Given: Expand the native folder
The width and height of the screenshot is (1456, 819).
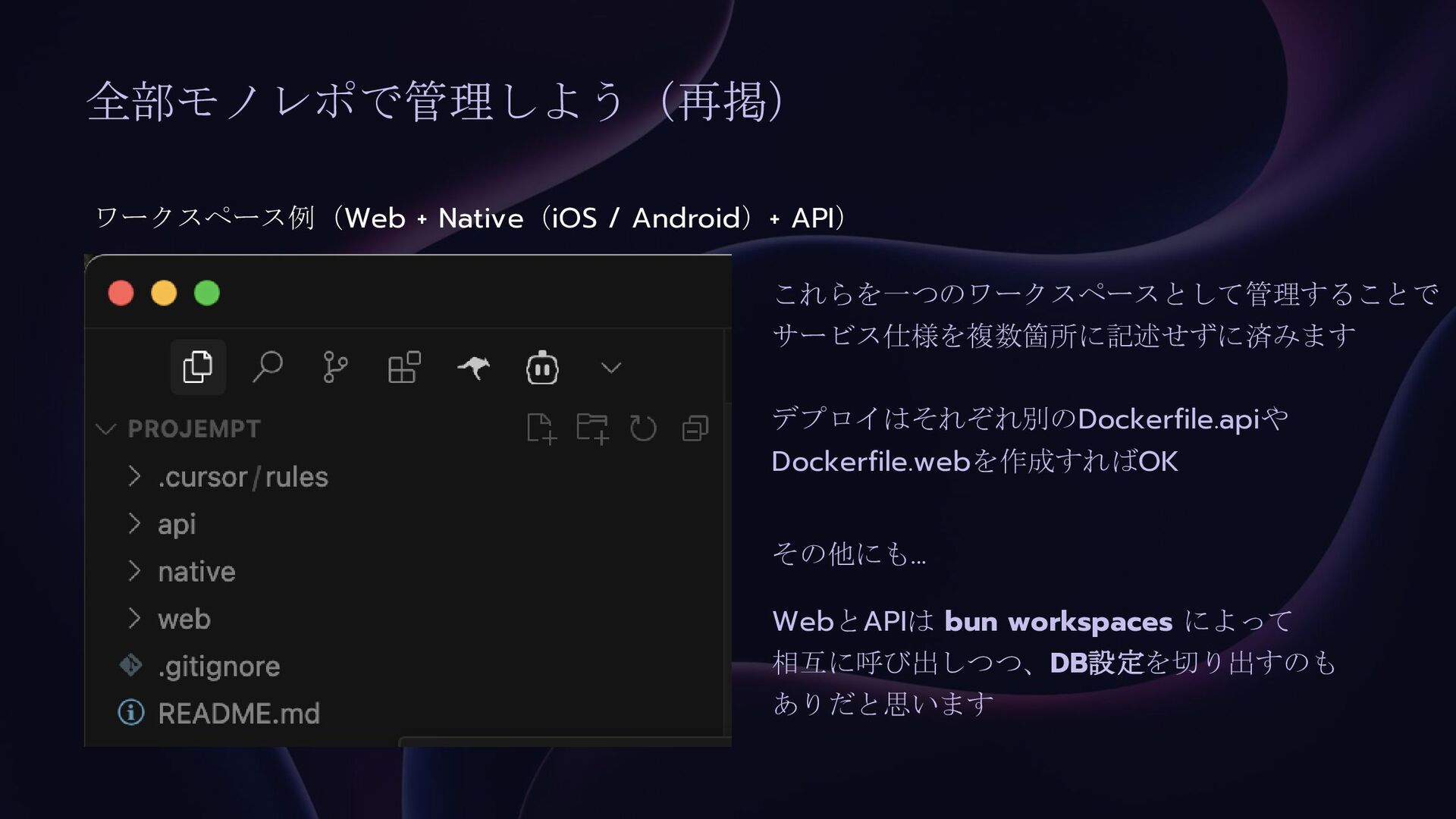Looking at the screenshot, I should coord(196,572).
